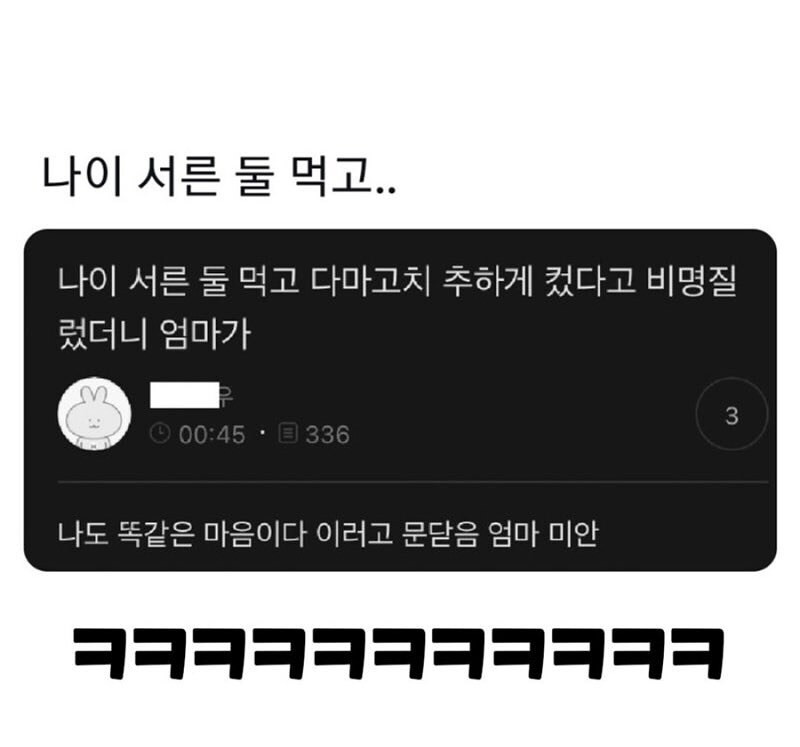Screen dimensions: 800x747
Task: Open the post title starting 나이 서른 둘 먹고 다마고치
Action: pos(397,308)
